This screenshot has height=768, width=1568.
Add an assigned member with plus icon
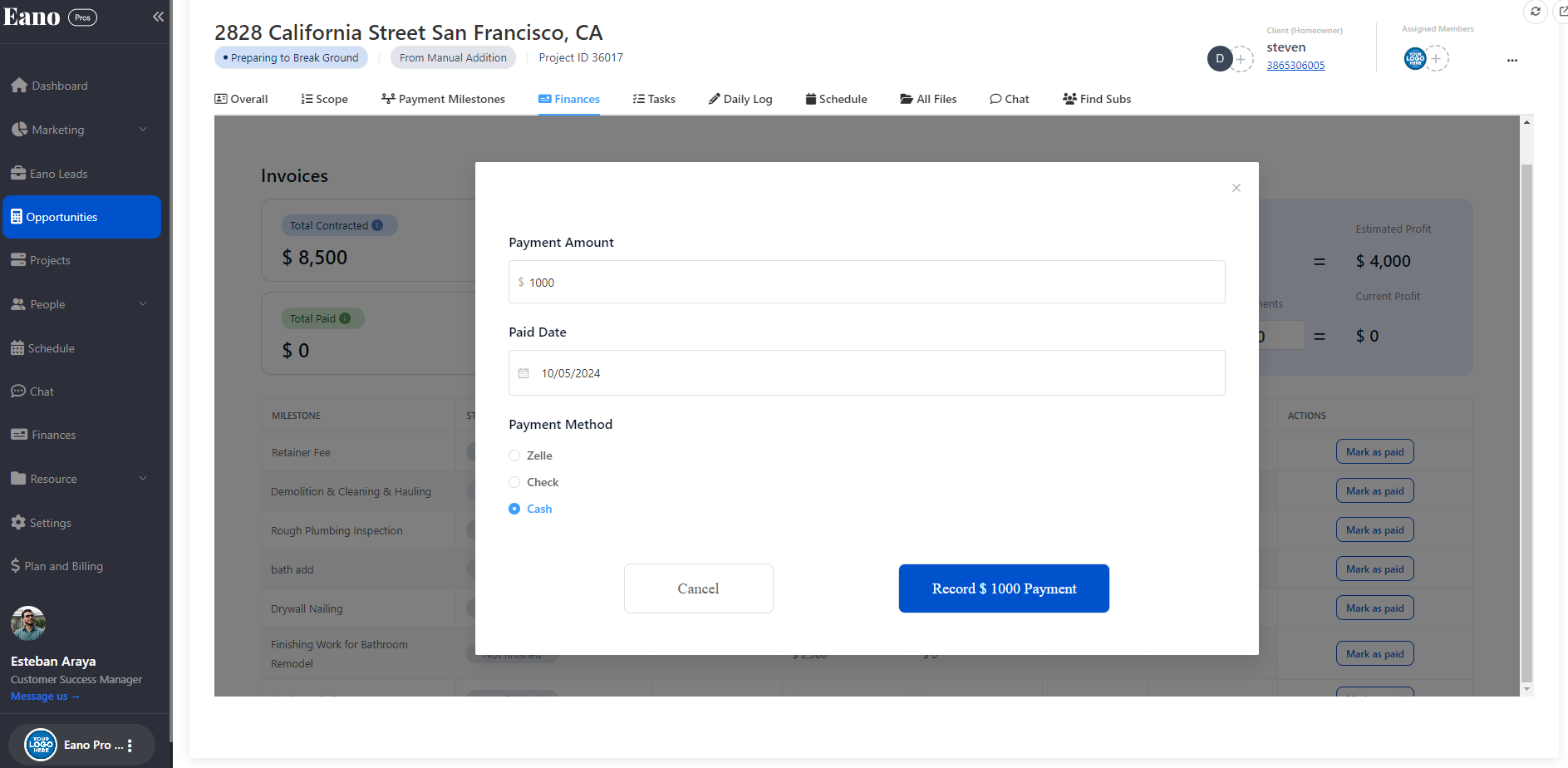coord(1436,58)
